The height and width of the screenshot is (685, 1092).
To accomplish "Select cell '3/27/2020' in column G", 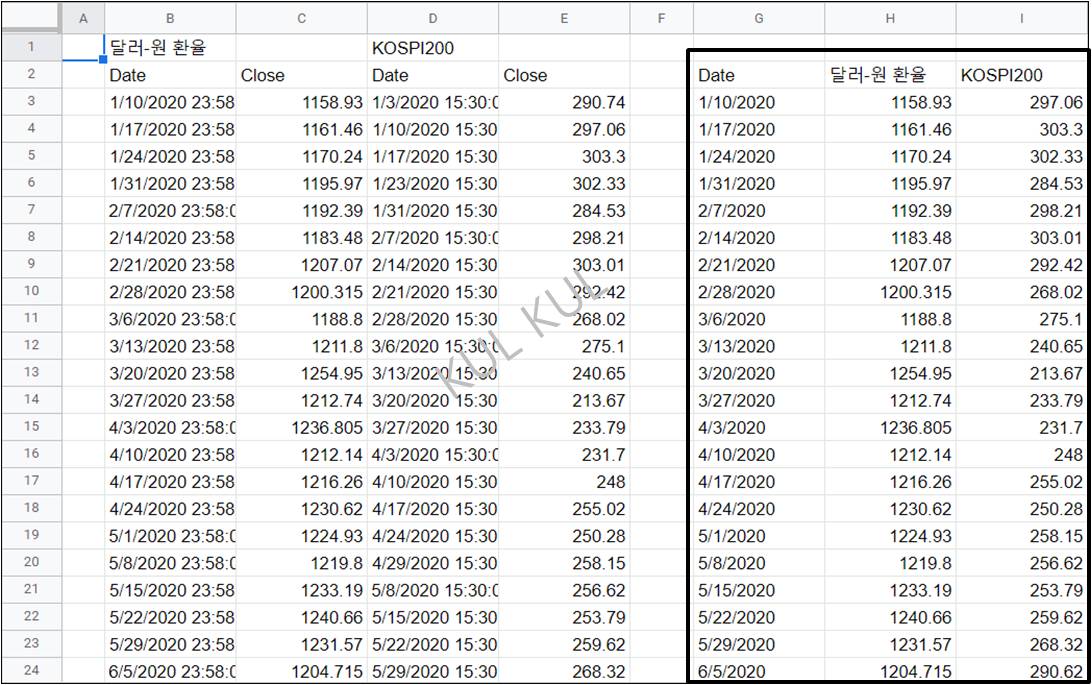I will [758, 401].
